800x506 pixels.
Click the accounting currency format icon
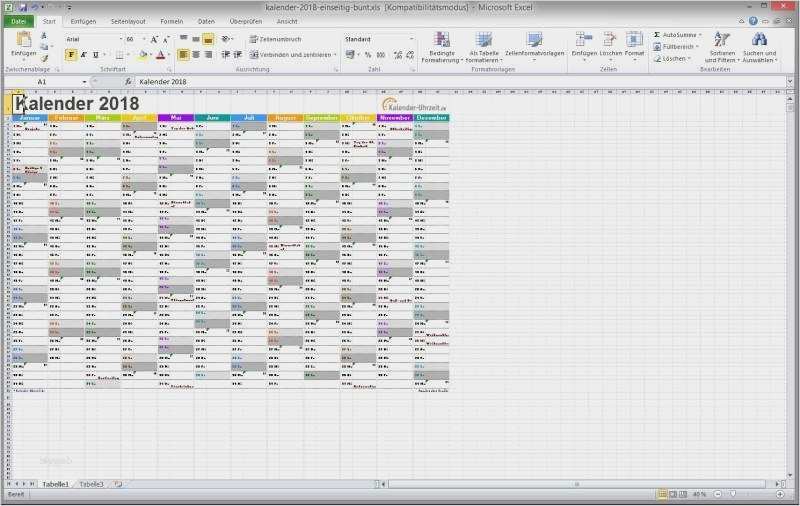pos(350,55)
